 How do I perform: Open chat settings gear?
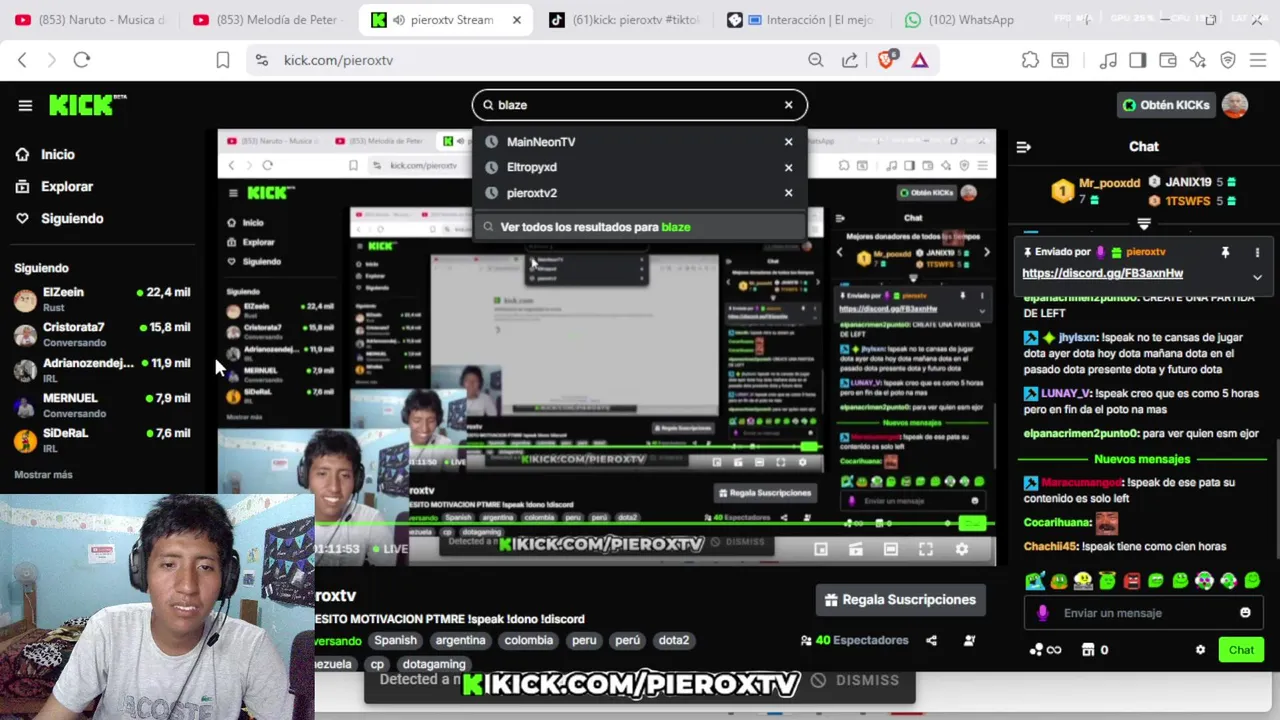coord(1200,650)
